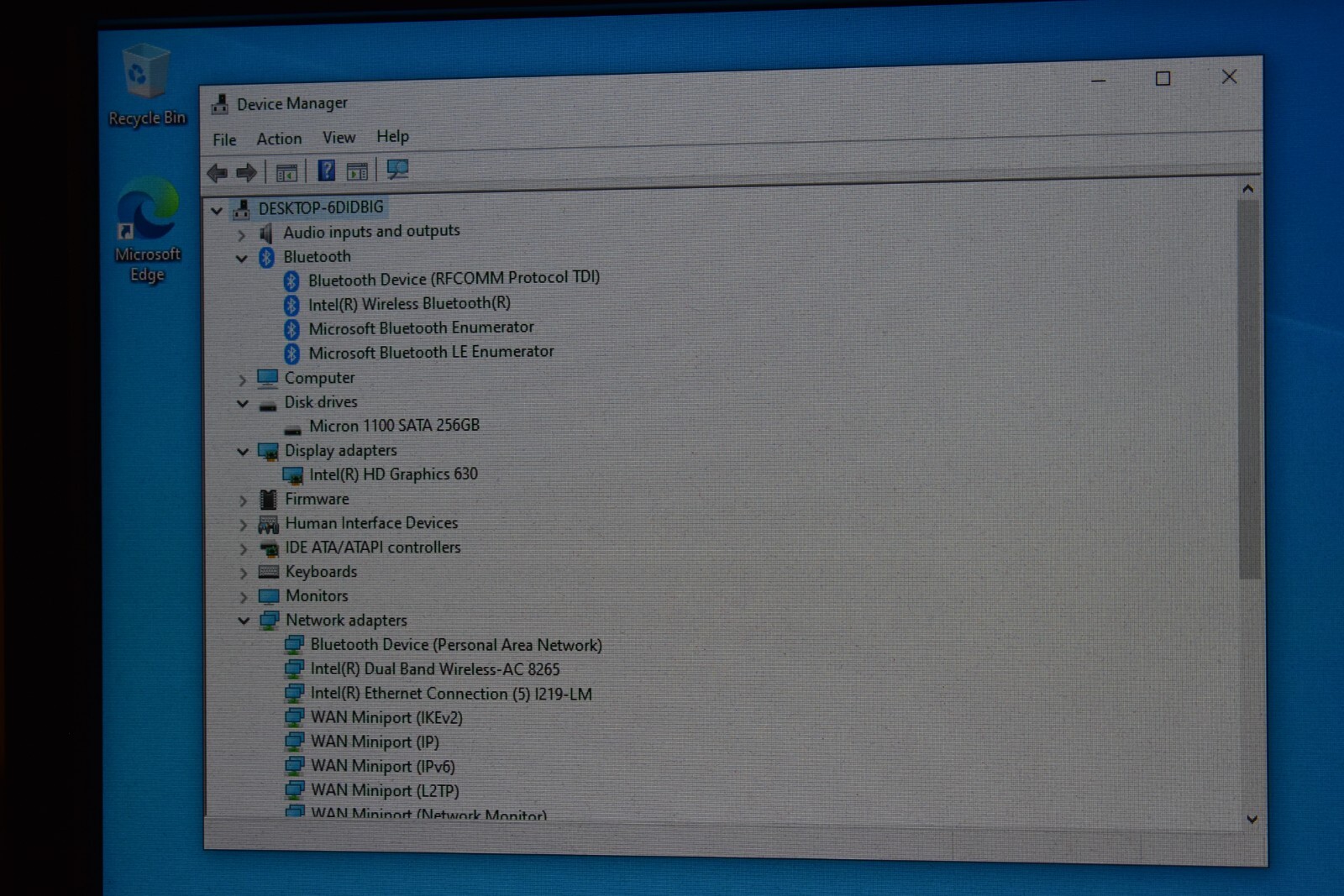Viewport: 1344px width, 896px height.
Task: Click the icon beside Bluetooth Device (RFCOMM Protocol TDI)
Action: (x=291, y=280)
